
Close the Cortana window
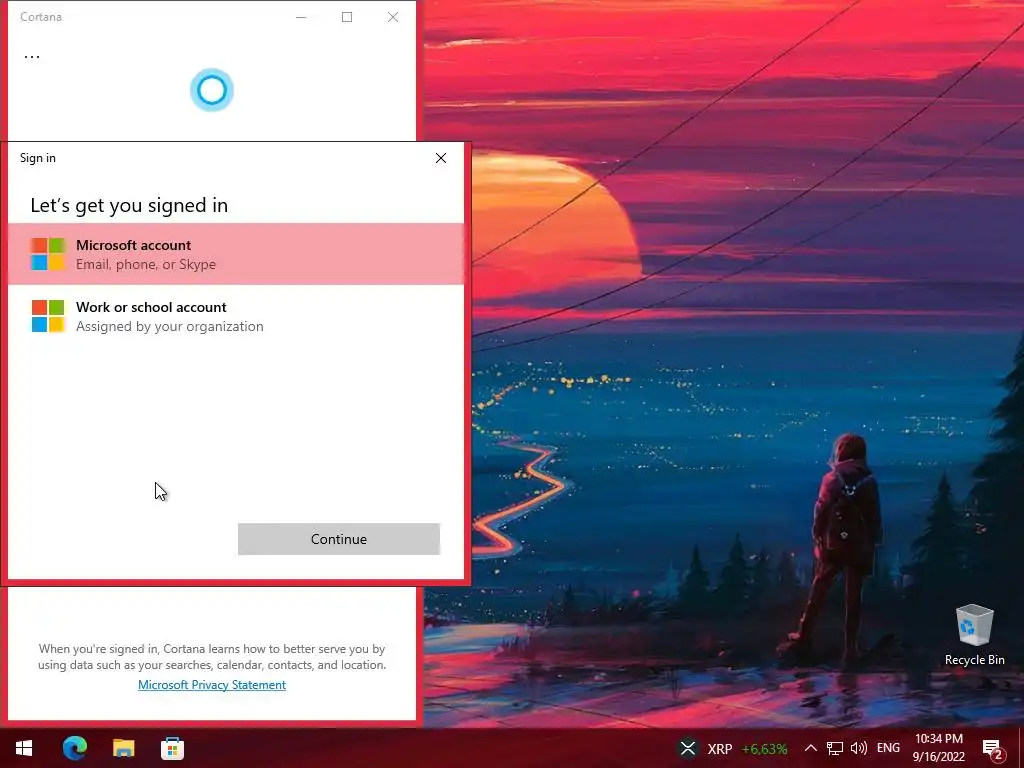(x=392, y=17)
